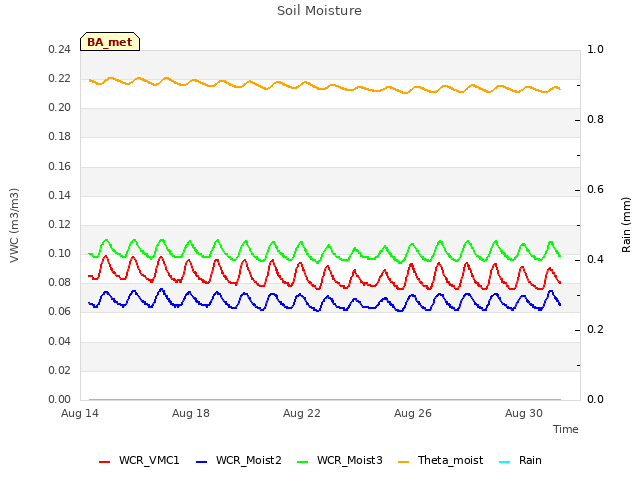The height and width of the screenshot is (480, 640).
Task: Toggle the WCR_Moist2 legend entry
Action: pos(239,461)
